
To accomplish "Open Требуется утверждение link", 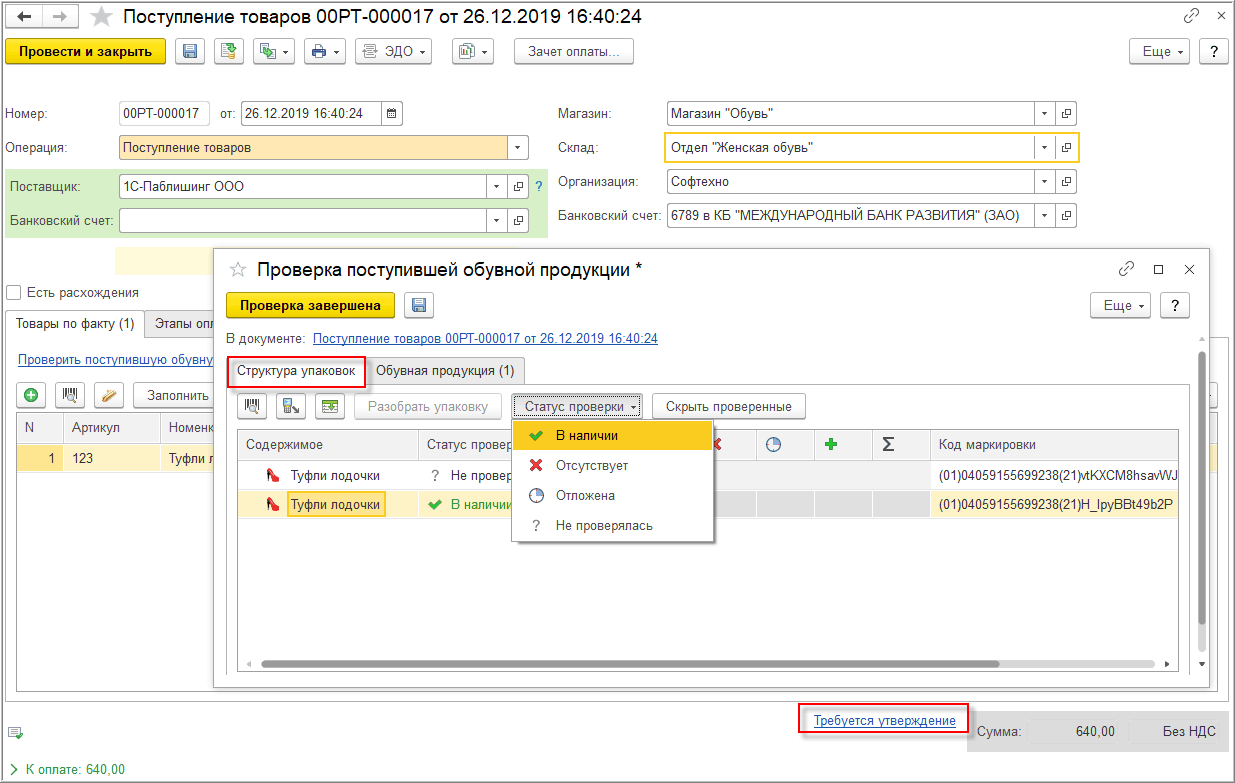I will click(884, 720).
